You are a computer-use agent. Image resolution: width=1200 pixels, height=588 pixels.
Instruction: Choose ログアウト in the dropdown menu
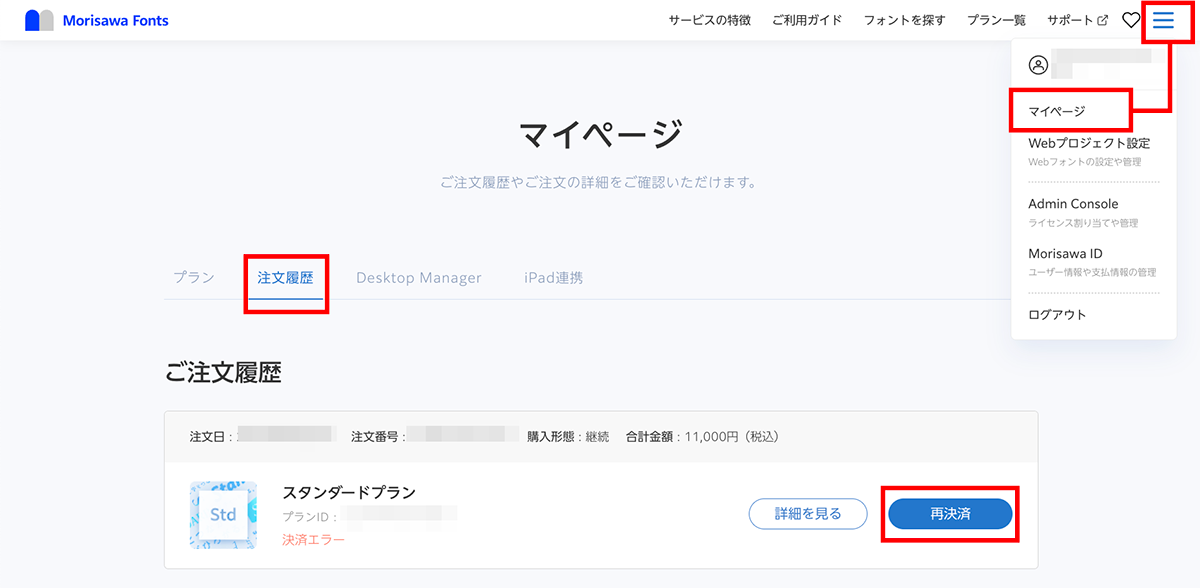coord(1057,315)
